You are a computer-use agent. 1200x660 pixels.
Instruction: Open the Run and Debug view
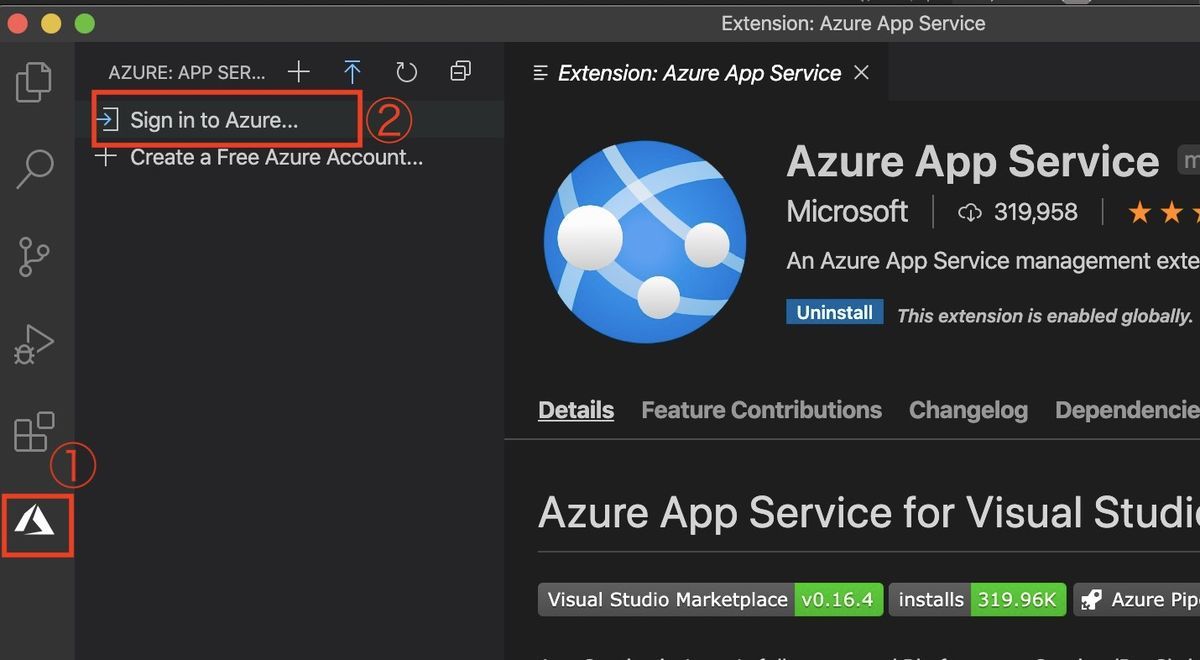(35, 343)
